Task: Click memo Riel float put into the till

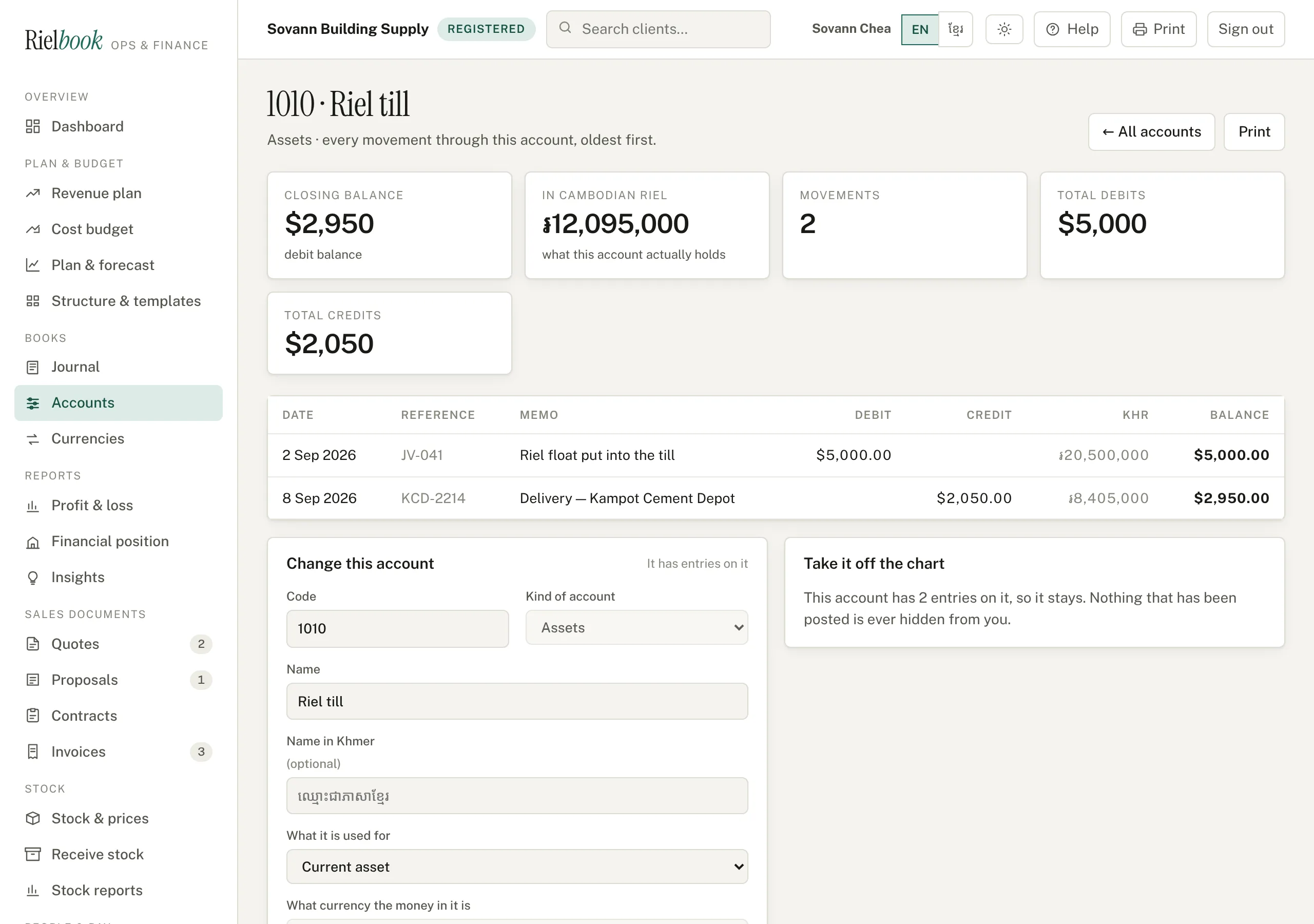Action: tap(597, 455)
